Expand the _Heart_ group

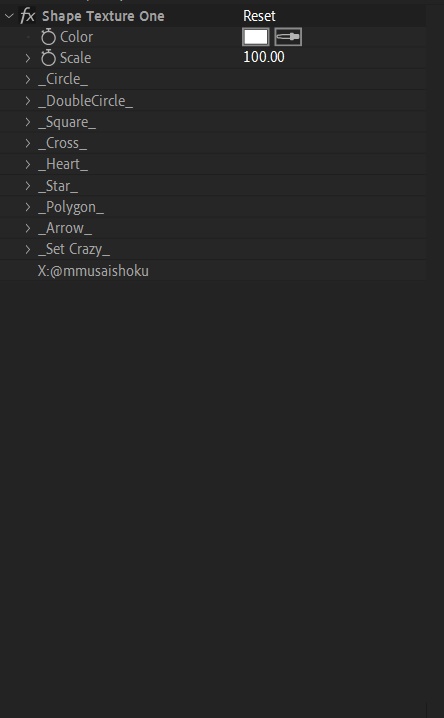(x=28, y=164)
